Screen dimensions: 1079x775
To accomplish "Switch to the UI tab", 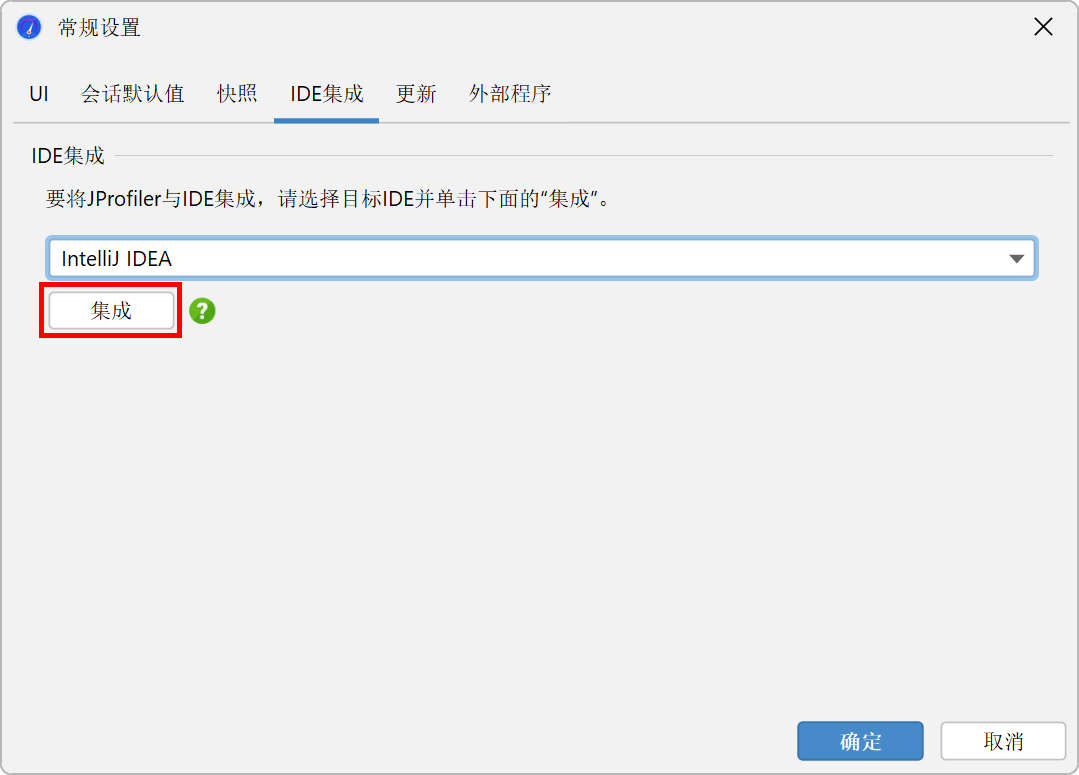I will pyautogui.click(x=39, y=94).
